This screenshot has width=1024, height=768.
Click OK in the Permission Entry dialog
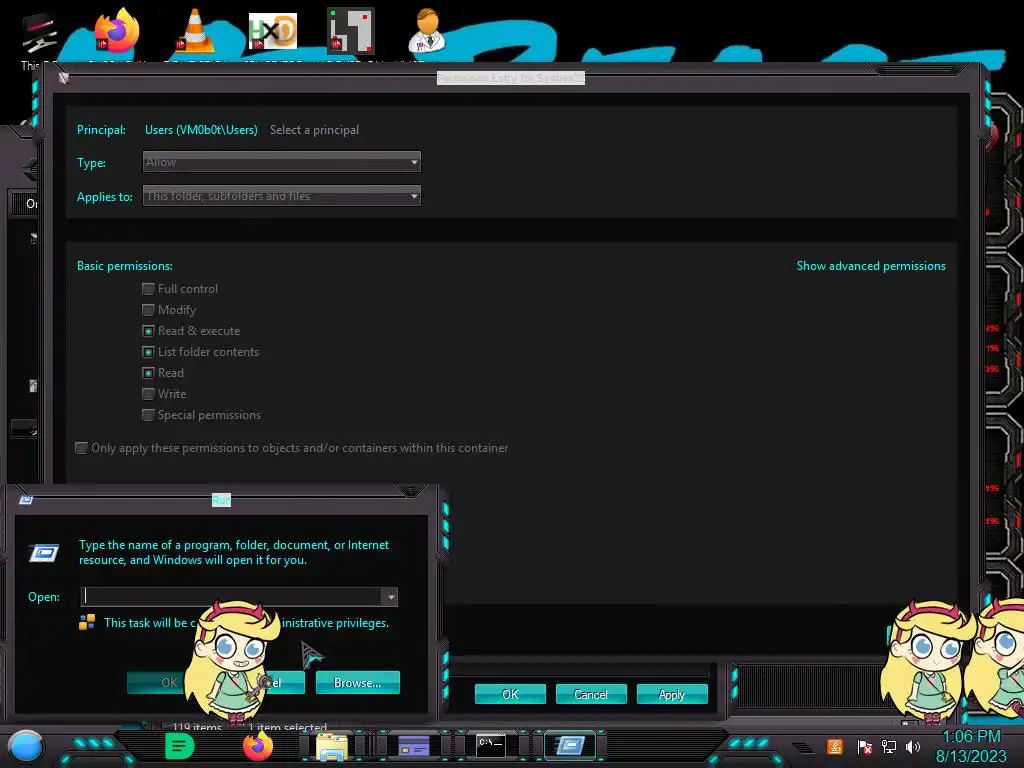tap(510, 694)
